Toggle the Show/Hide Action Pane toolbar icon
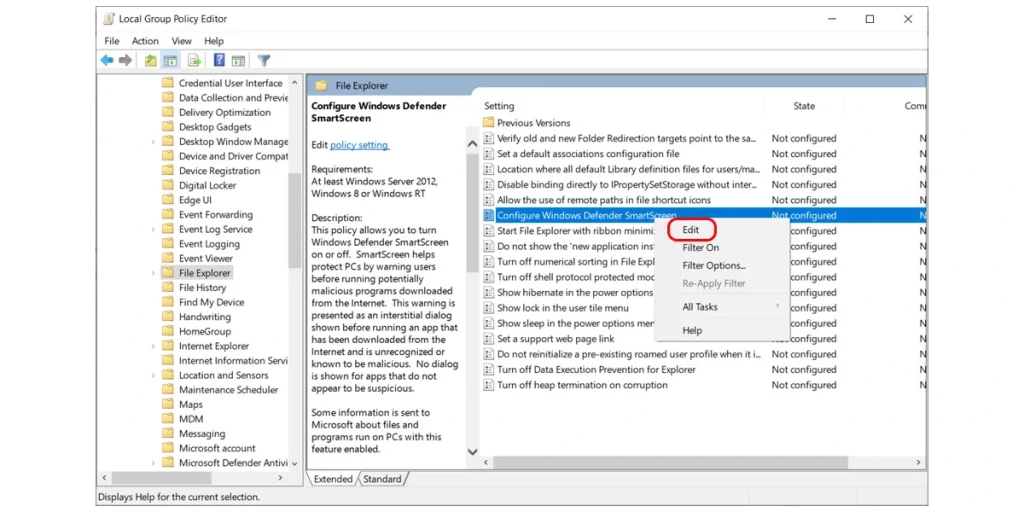Viewport: 1024px width, 512px height. (238, 61)
